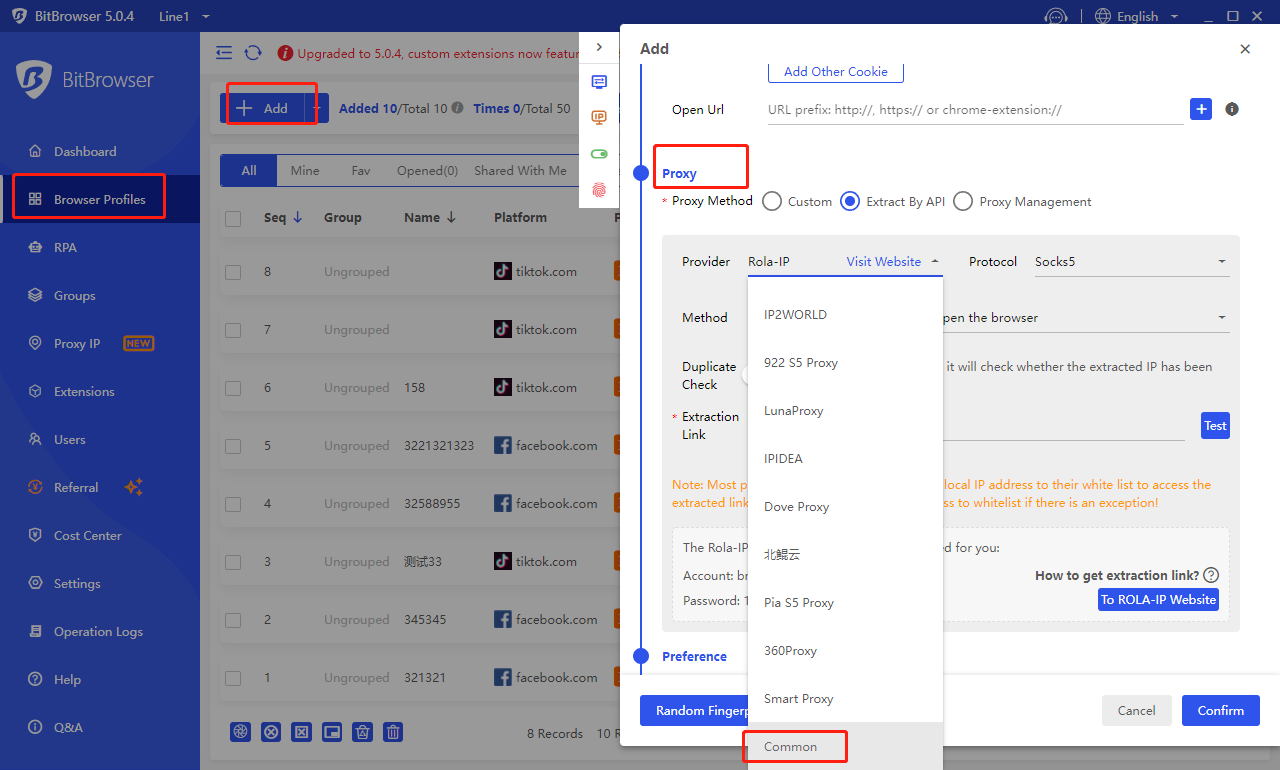Switch to Shared With Me tab
The height and width of the screenshot is (770, 1280).
[x=520, y=170]
